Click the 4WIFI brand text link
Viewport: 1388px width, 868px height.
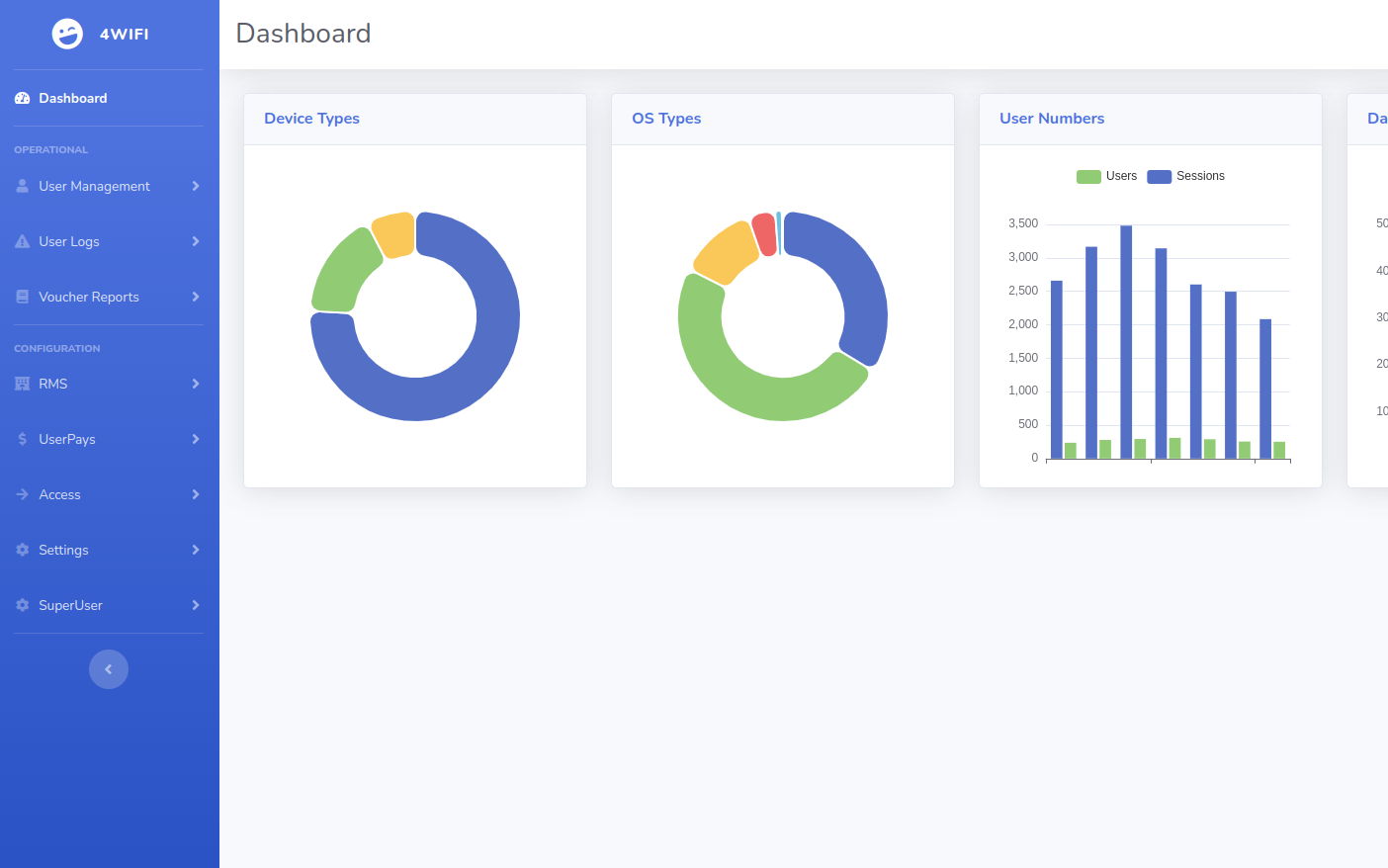pos(125,34)
